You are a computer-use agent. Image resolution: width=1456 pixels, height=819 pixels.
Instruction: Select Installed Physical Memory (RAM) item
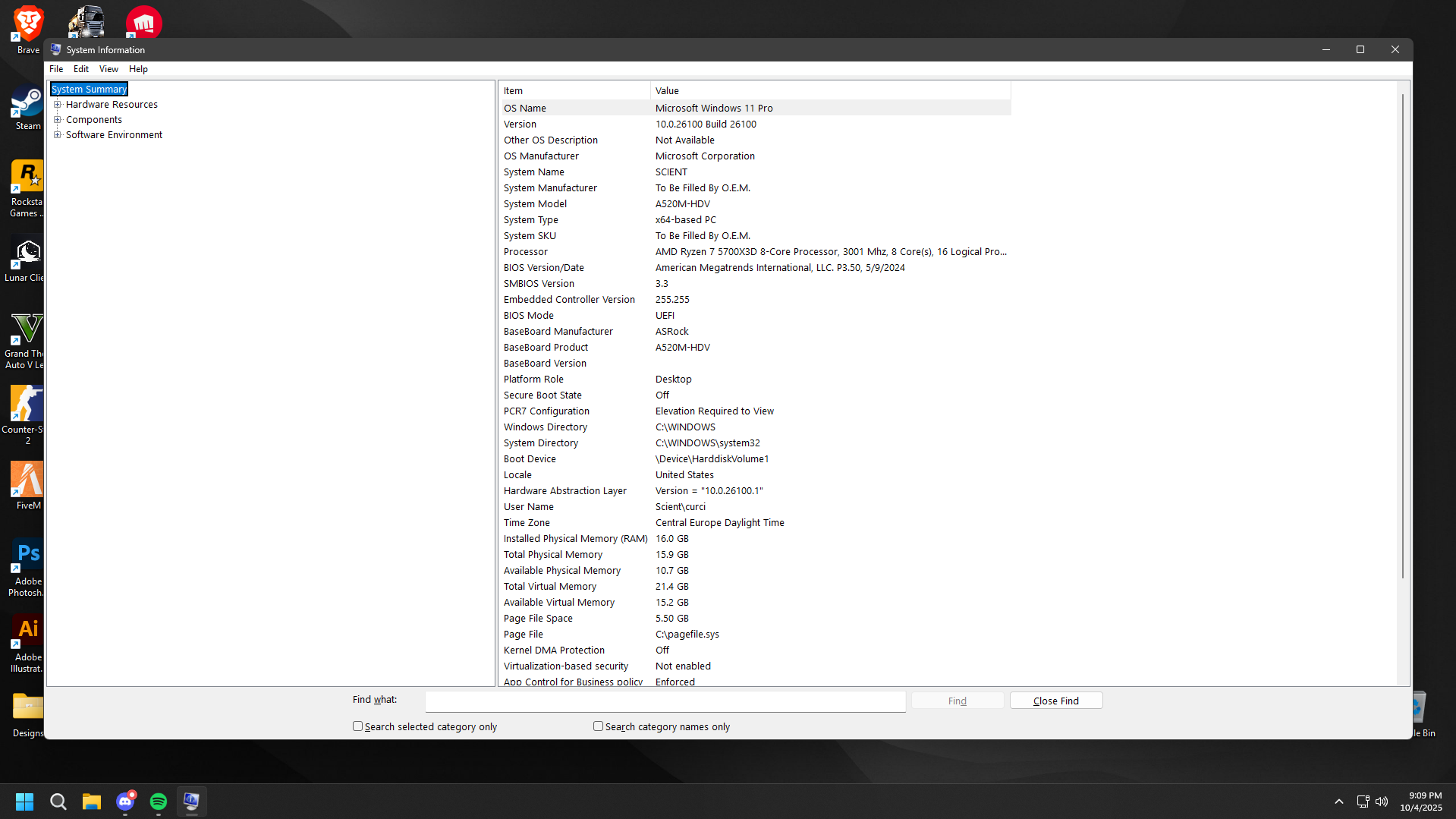(575, 539)
